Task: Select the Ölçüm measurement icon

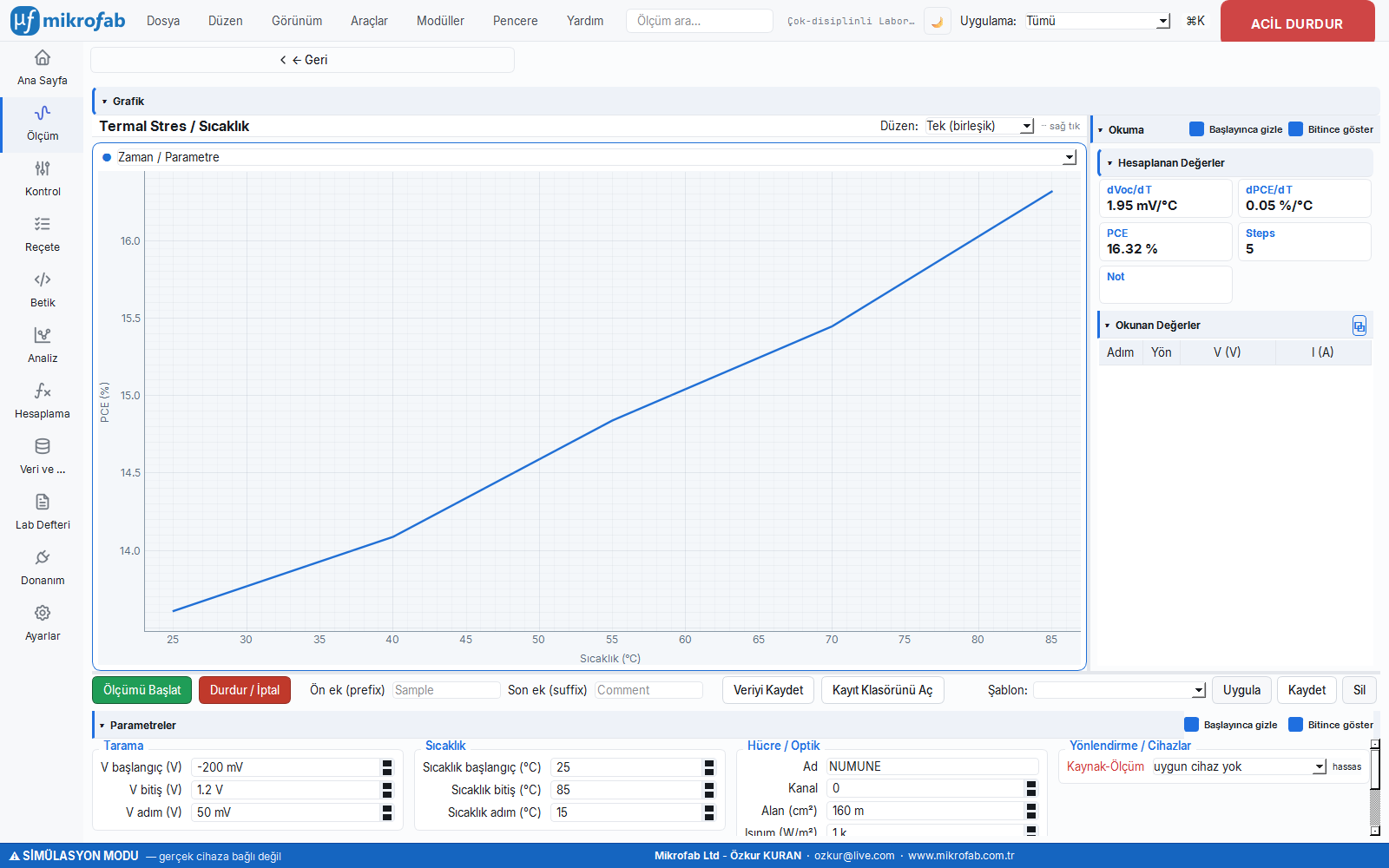Action: click(42, 114)
